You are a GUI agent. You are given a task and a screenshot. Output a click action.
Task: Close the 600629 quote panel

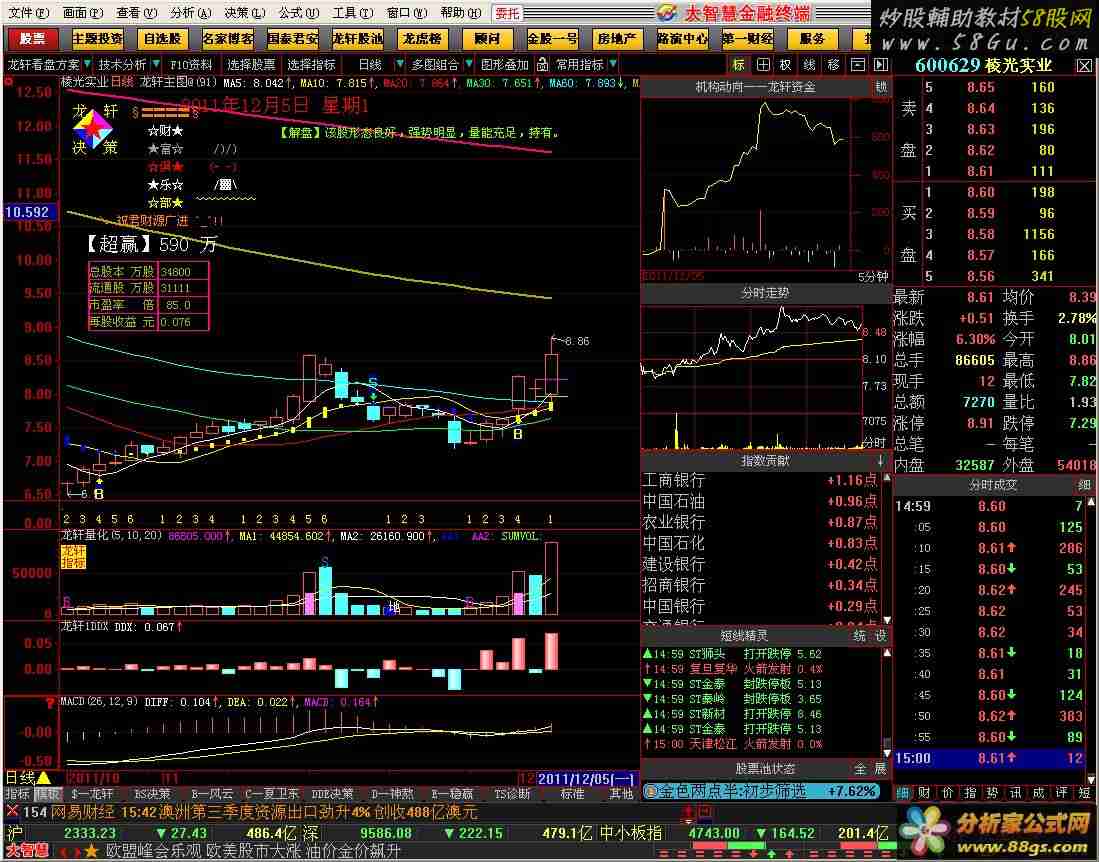click(1084, 65)
